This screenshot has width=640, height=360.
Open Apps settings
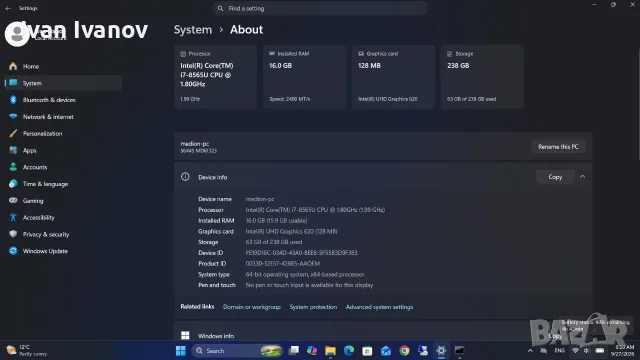63,150
